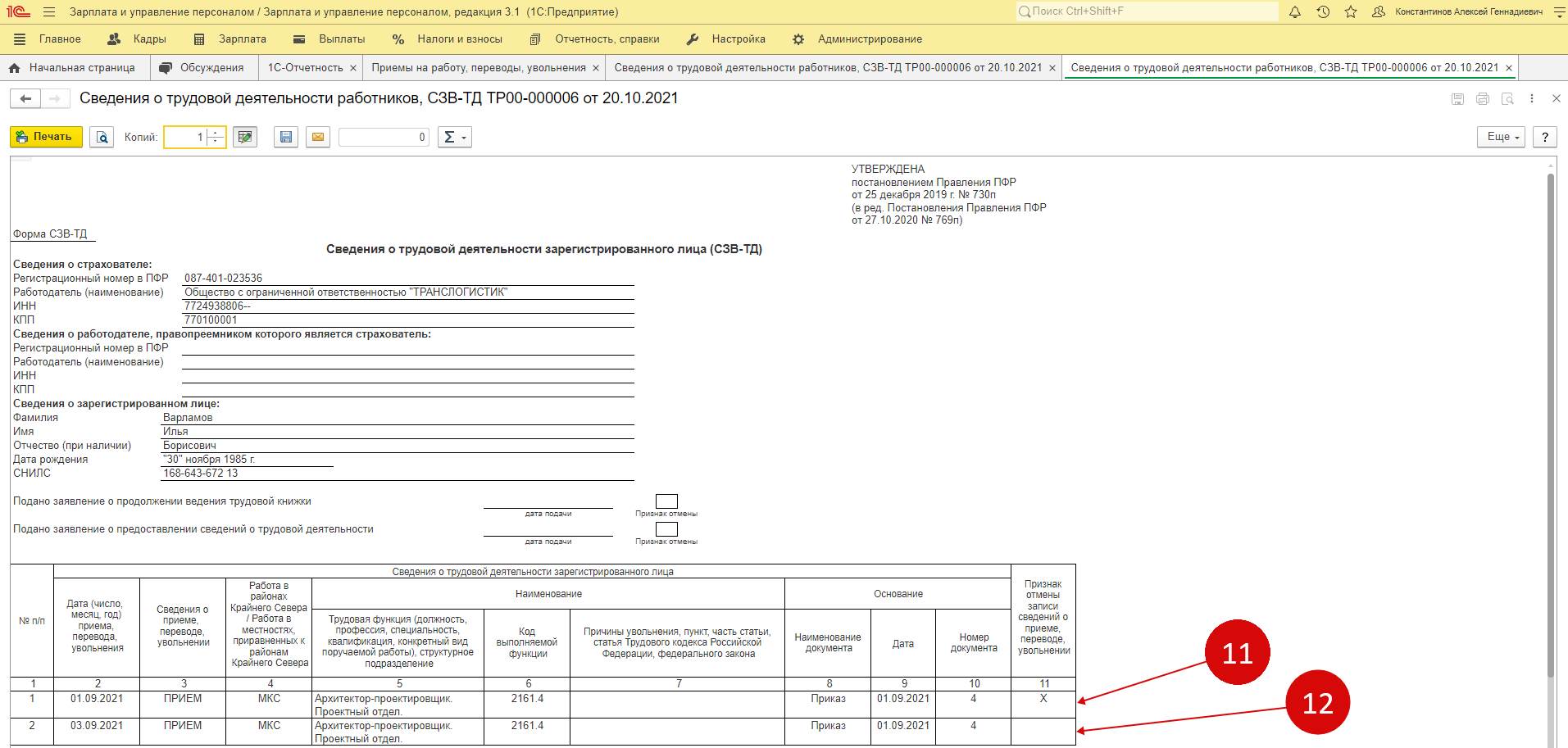Open favorites star icon

(1351, 12)
